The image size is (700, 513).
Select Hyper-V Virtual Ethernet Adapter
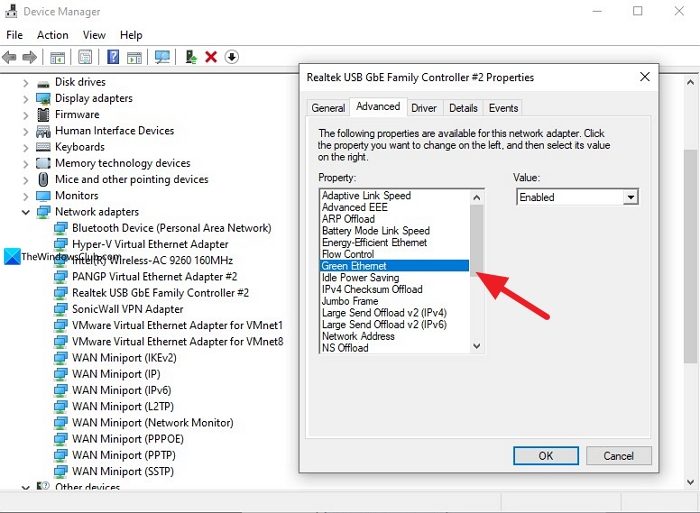(x=150, y=244)
